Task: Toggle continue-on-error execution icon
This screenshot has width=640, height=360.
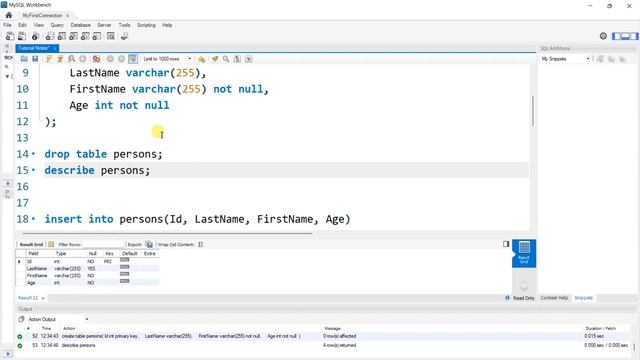Action: 96,59
